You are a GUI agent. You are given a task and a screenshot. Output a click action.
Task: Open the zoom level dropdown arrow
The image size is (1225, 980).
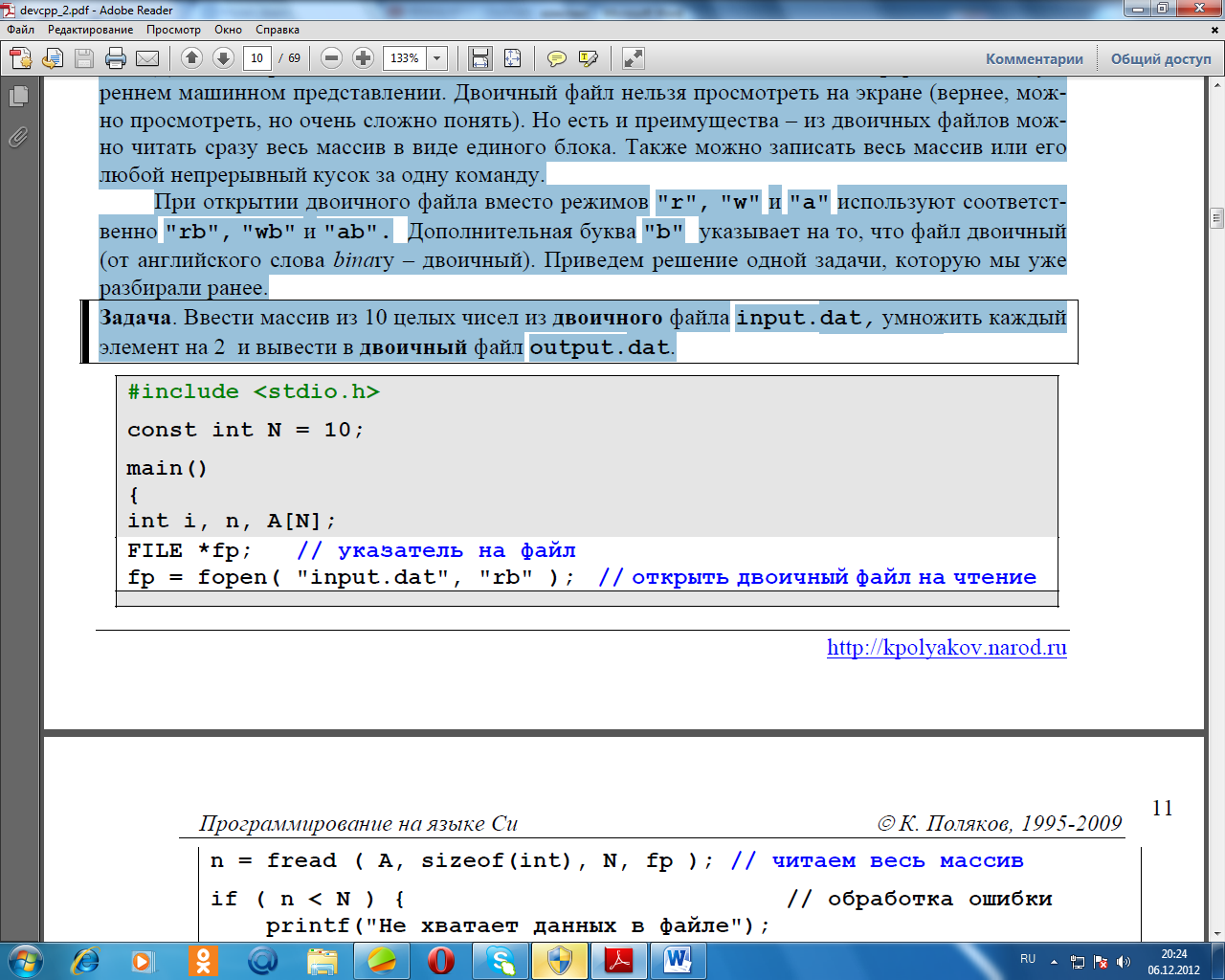[x=437, y=58]
